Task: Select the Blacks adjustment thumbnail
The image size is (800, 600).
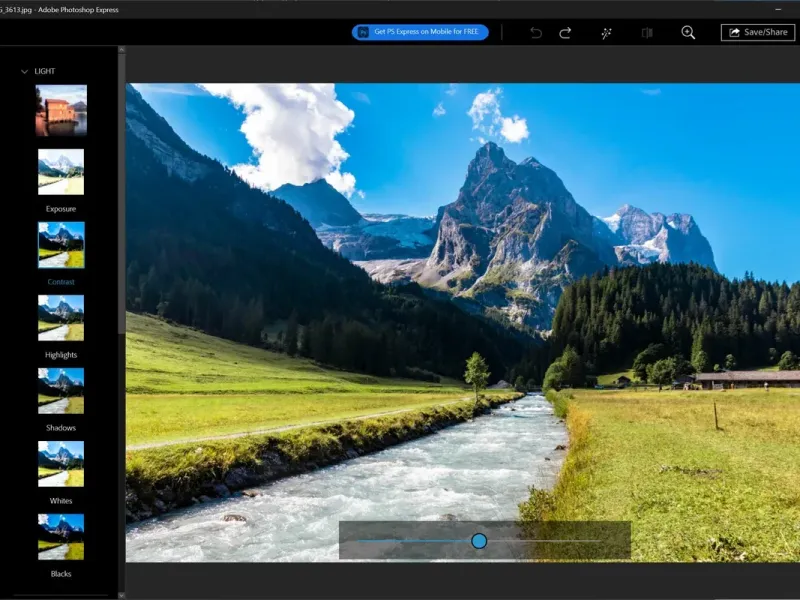Action: coord(61,536)
